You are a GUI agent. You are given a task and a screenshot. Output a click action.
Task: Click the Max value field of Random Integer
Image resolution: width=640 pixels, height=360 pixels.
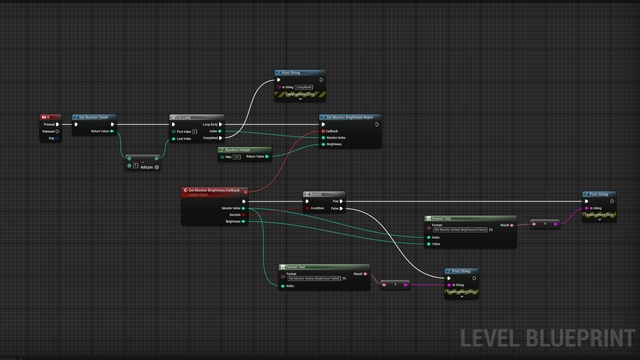236,157
